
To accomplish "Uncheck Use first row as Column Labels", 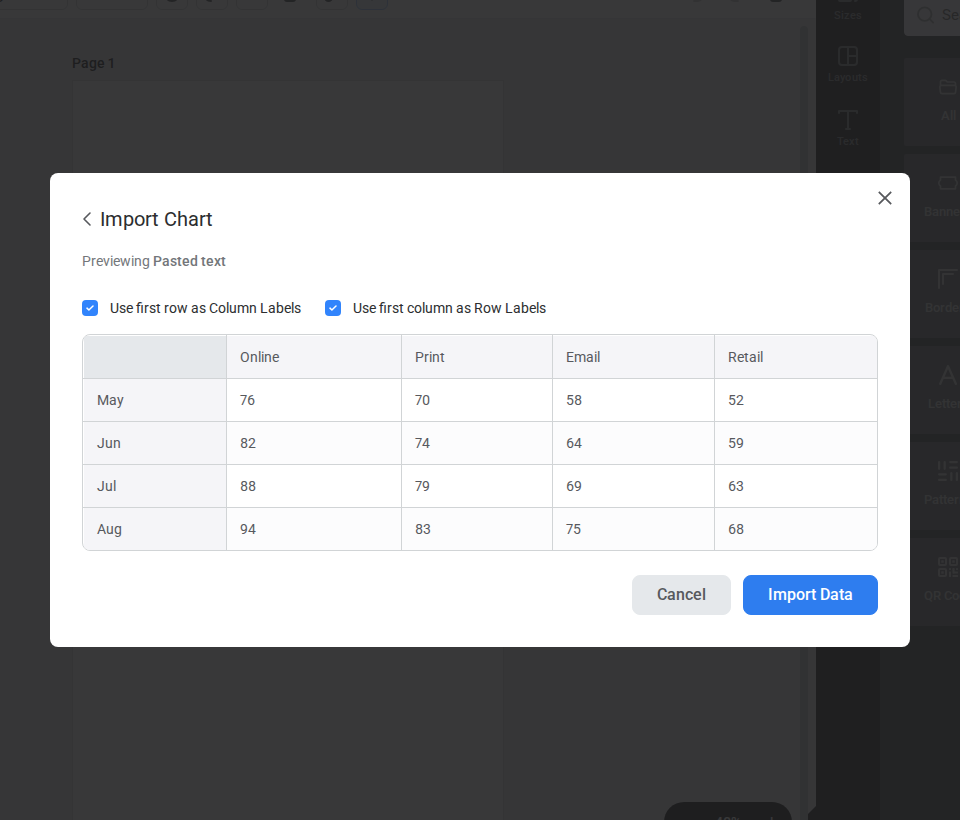I will pos(90,308).
